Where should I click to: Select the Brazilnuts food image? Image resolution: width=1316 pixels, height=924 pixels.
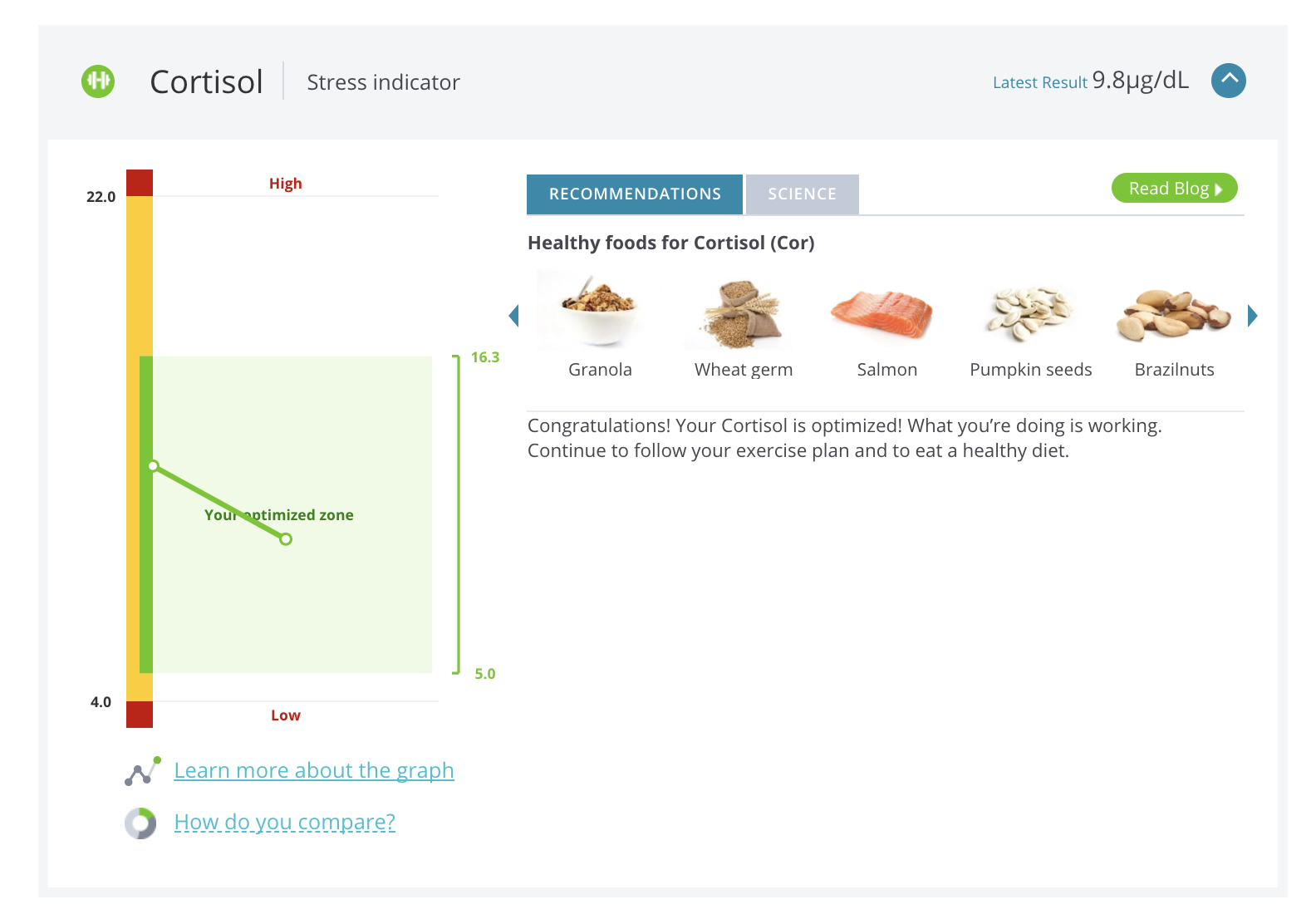pos(1173,315)
